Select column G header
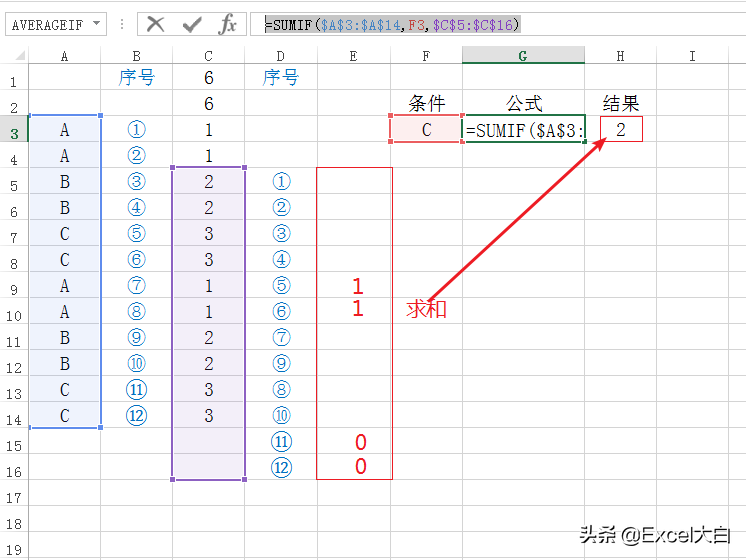This screenshot has height=560, width=746. pos(523,56)
